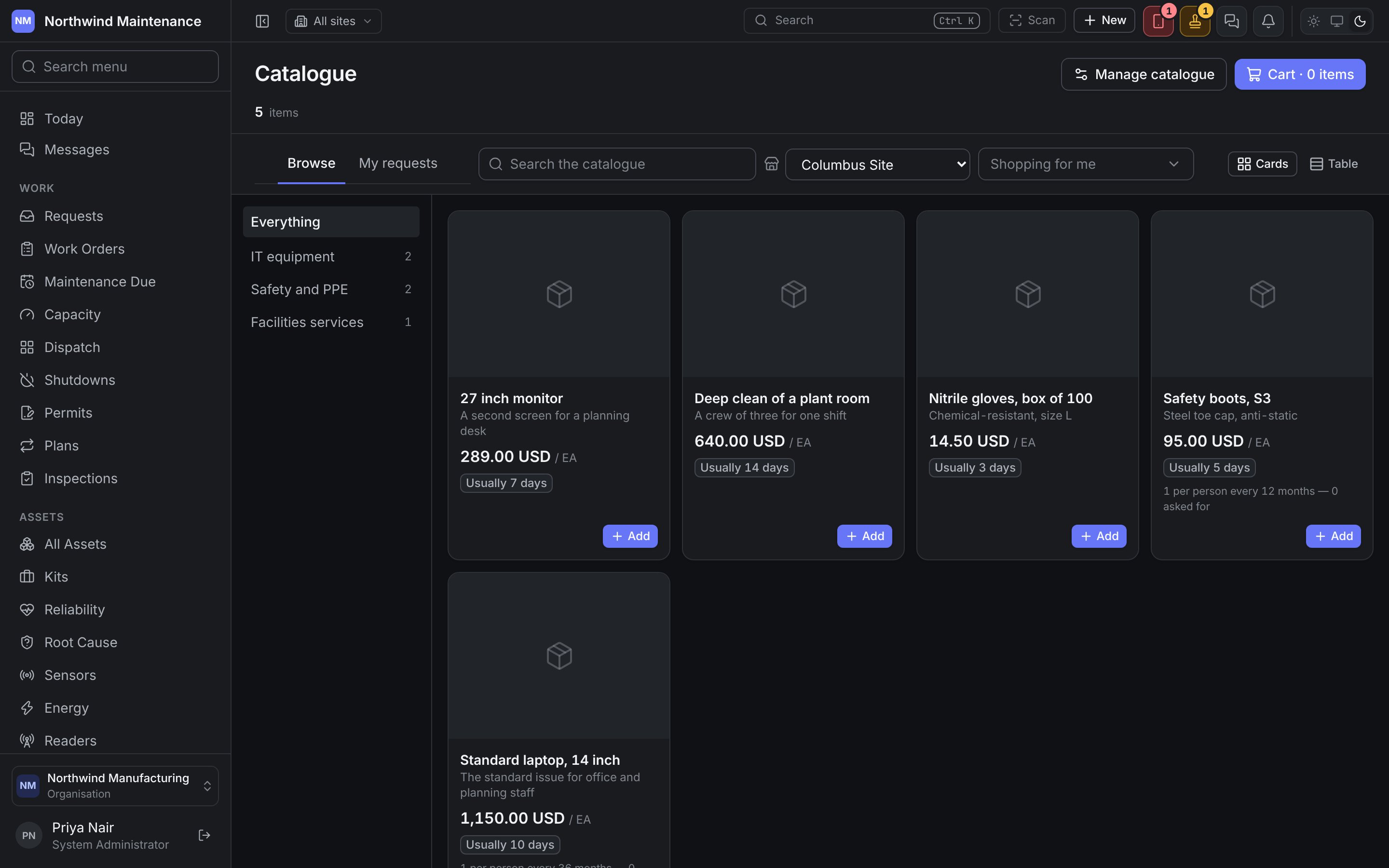This screenshot has width=1389, height=868.
Task: Open Maintenance Due in the sidebar
Action: coord(115,282)
